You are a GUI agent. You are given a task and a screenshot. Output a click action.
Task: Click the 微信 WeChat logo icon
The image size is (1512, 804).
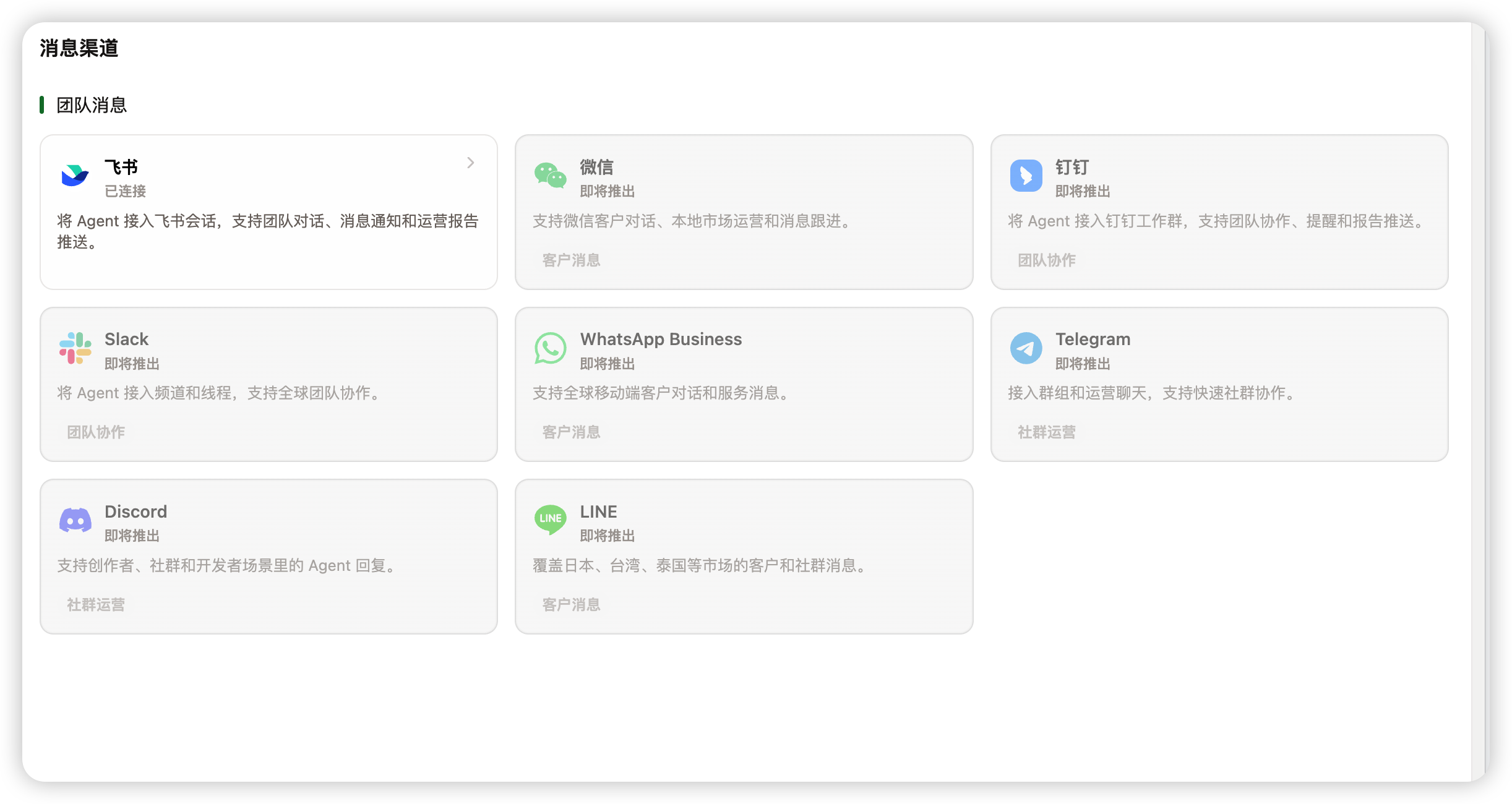pyautogui.click(x=550, y=176)
